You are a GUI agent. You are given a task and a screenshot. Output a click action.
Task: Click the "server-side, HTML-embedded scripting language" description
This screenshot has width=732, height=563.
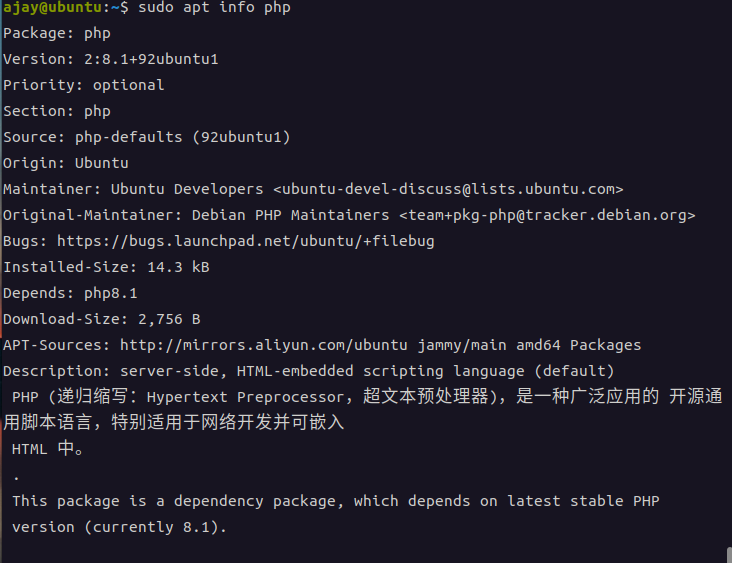tap(320, 371)
